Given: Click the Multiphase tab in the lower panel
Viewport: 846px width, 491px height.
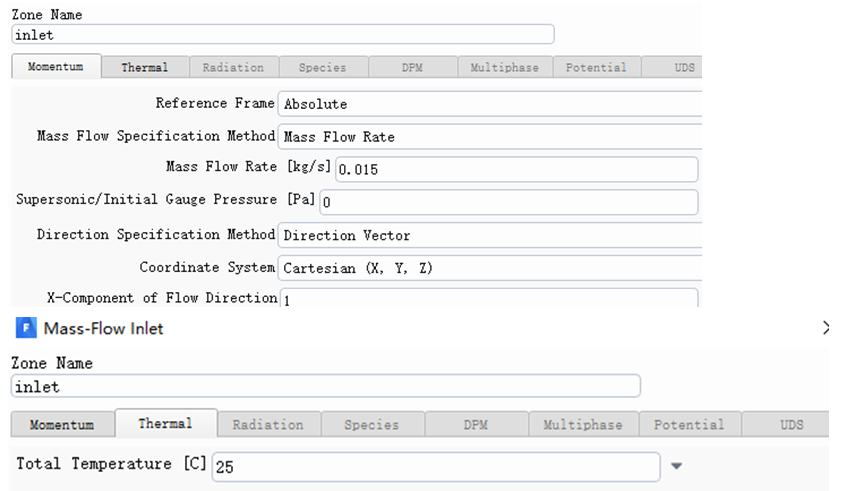Looking at the screenshot, I should coord(583,425).
